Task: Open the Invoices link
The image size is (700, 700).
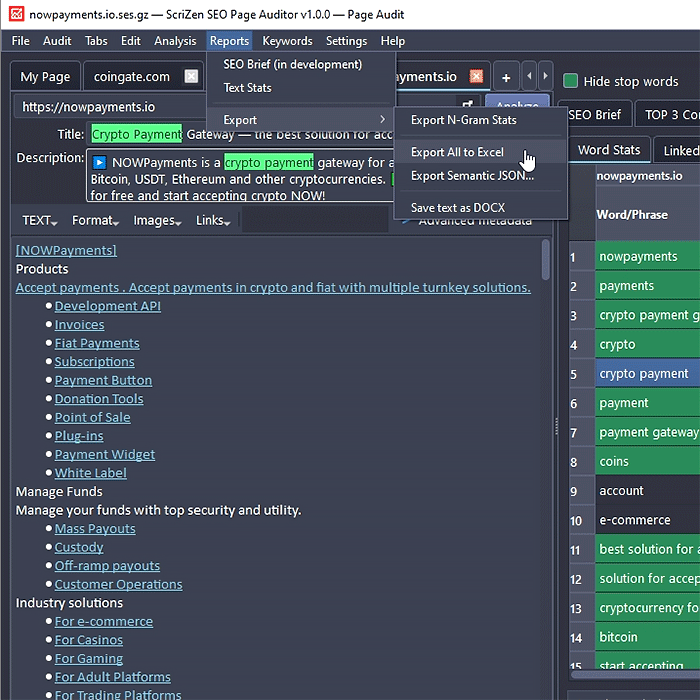Action: coord(79,325)
